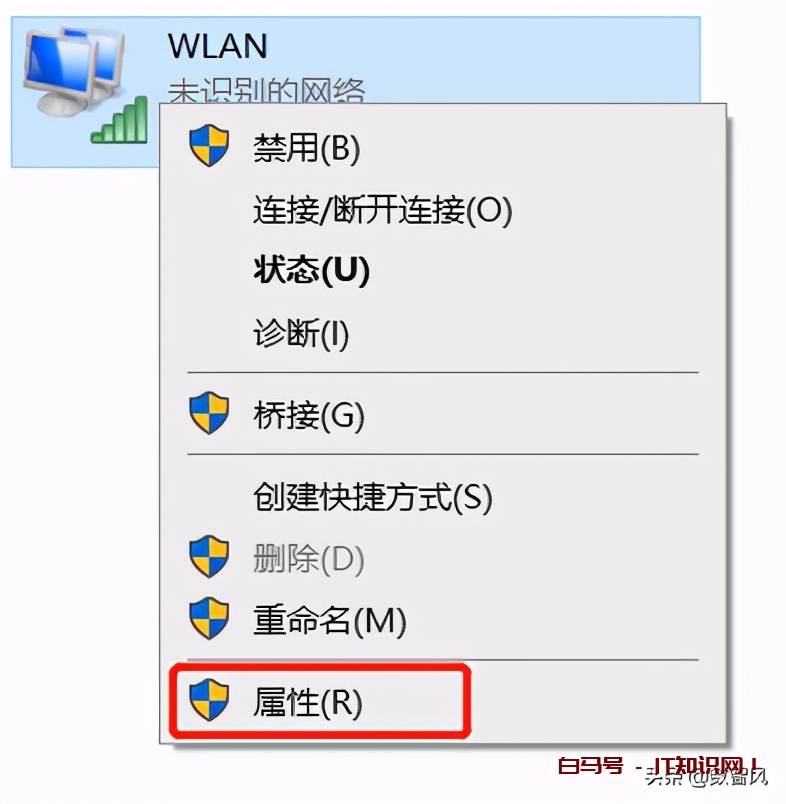Click the 未识别的网络 status text
786x804 pixels.
pyautogui.click(x=267, y=91)
